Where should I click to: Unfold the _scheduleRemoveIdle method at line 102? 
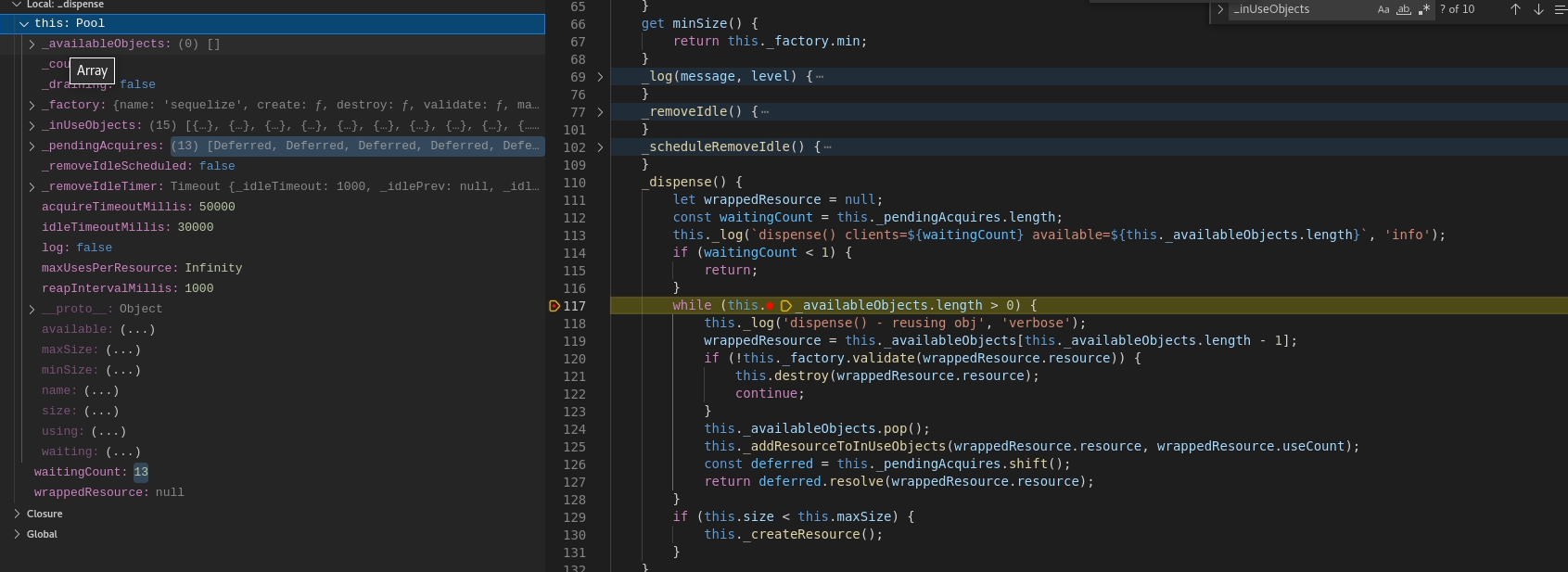[x=600, y=147]
